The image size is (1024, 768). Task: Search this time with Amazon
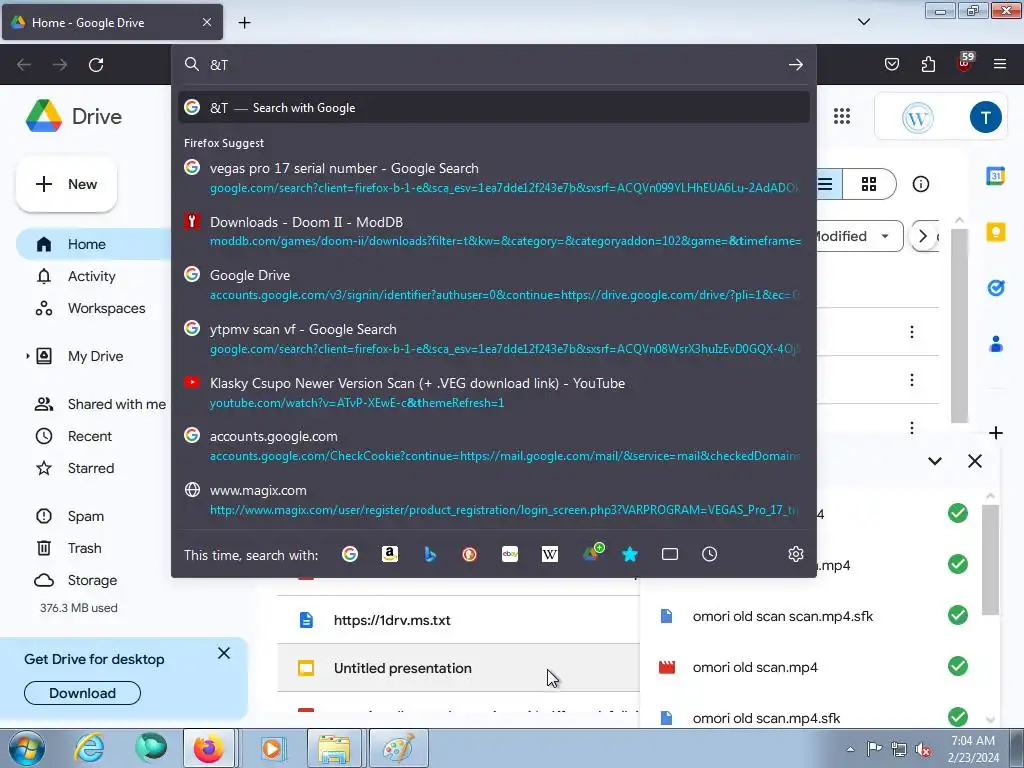coord(390,554)
